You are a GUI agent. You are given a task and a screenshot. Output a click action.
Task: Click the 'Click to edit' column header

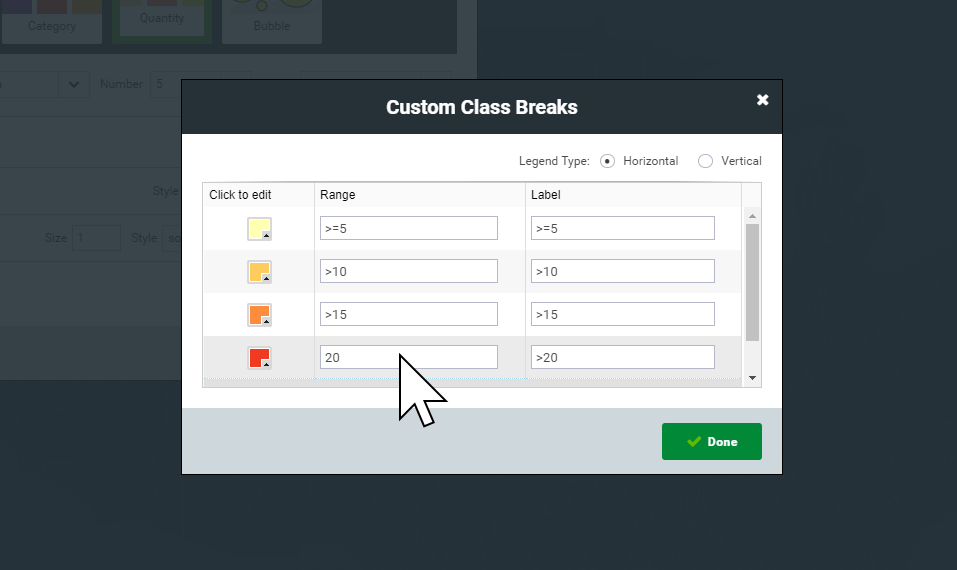click(259, 195)
